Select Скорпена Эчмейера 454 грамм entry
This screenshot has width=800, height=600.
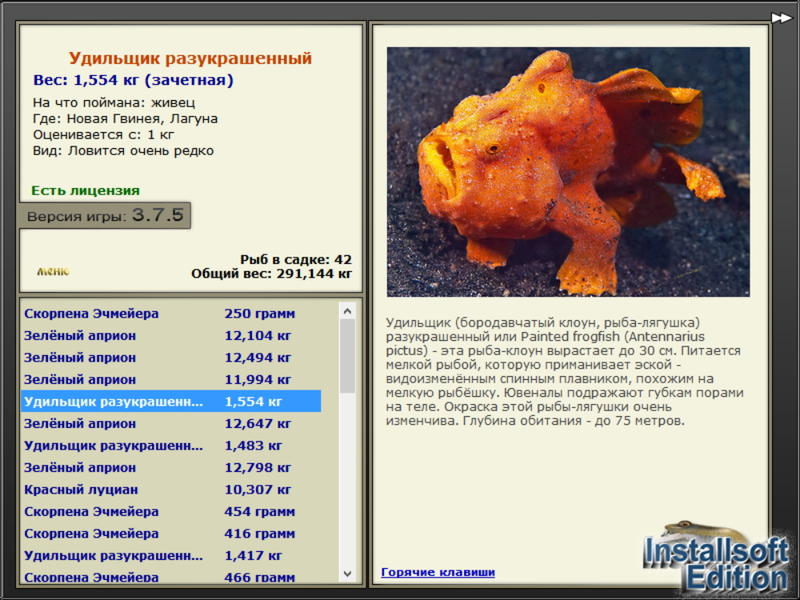click(x=171, y=511)
